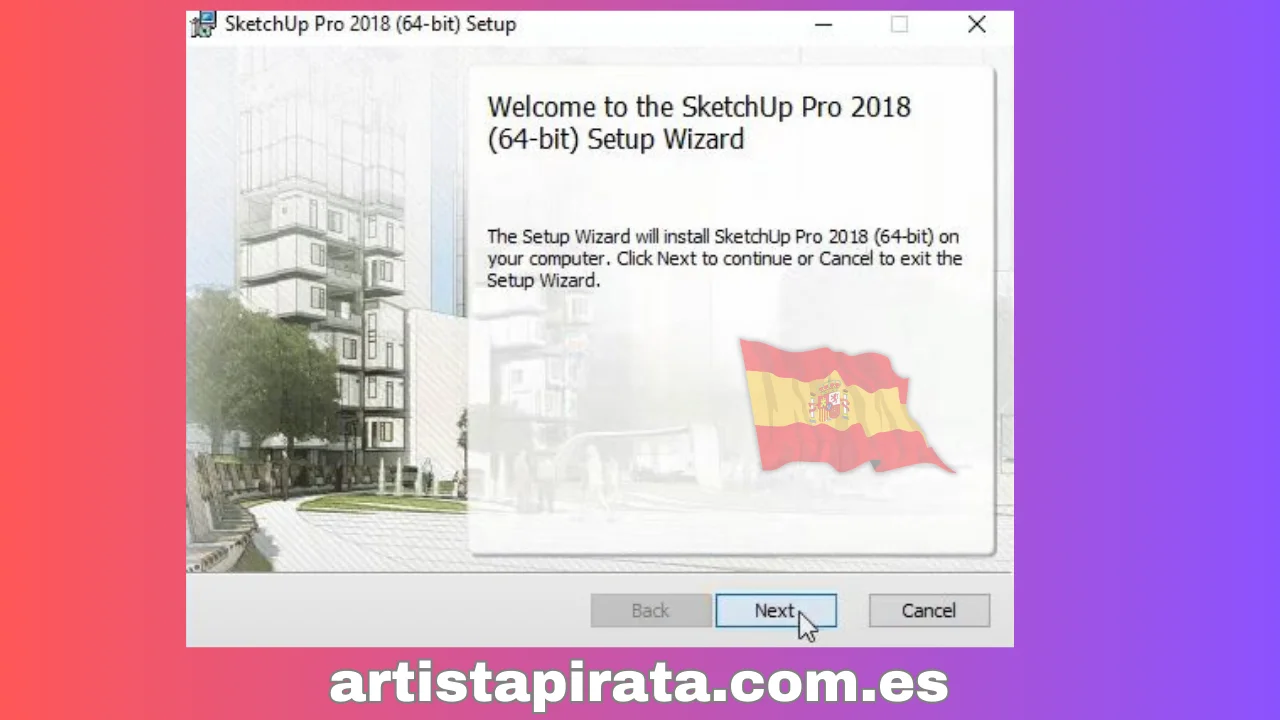Click the "SketchUp Pro 2018 (64-bit) Setup" title text
The width and height of the screenshot is (1280, 720).
coord(370,25)
